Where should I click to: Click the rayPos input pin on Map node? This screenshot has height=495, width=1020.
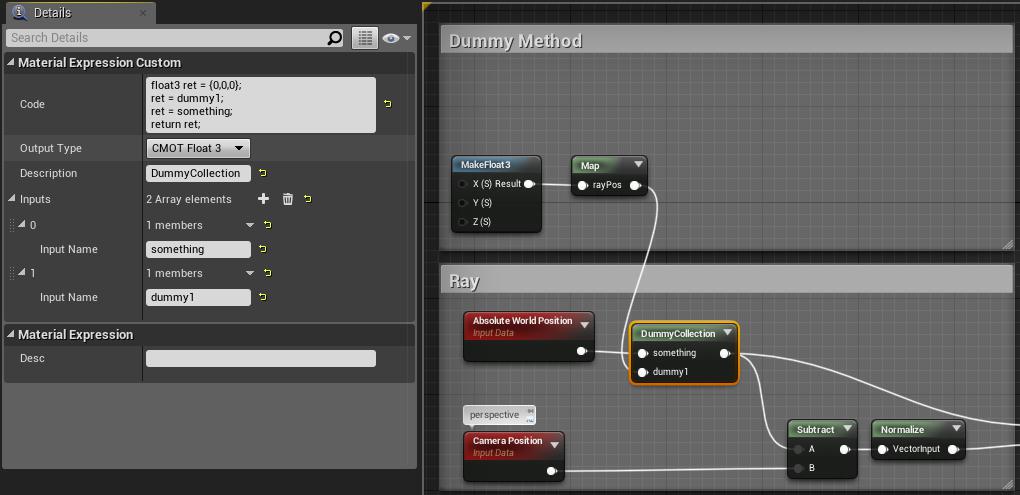[583, 185]
